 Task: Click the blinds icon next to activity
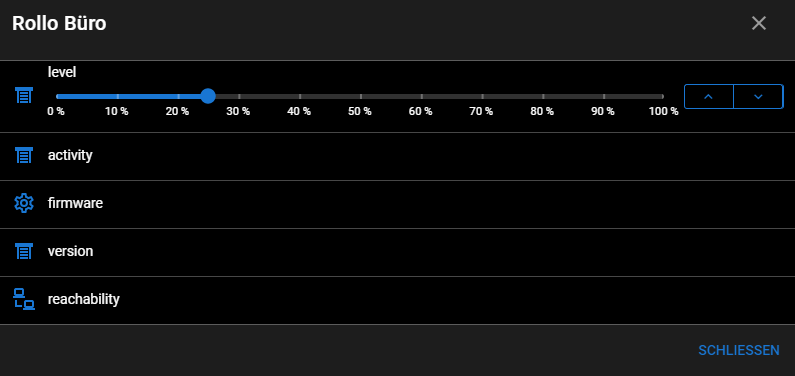pyautogui.click(x=24, y=155)
